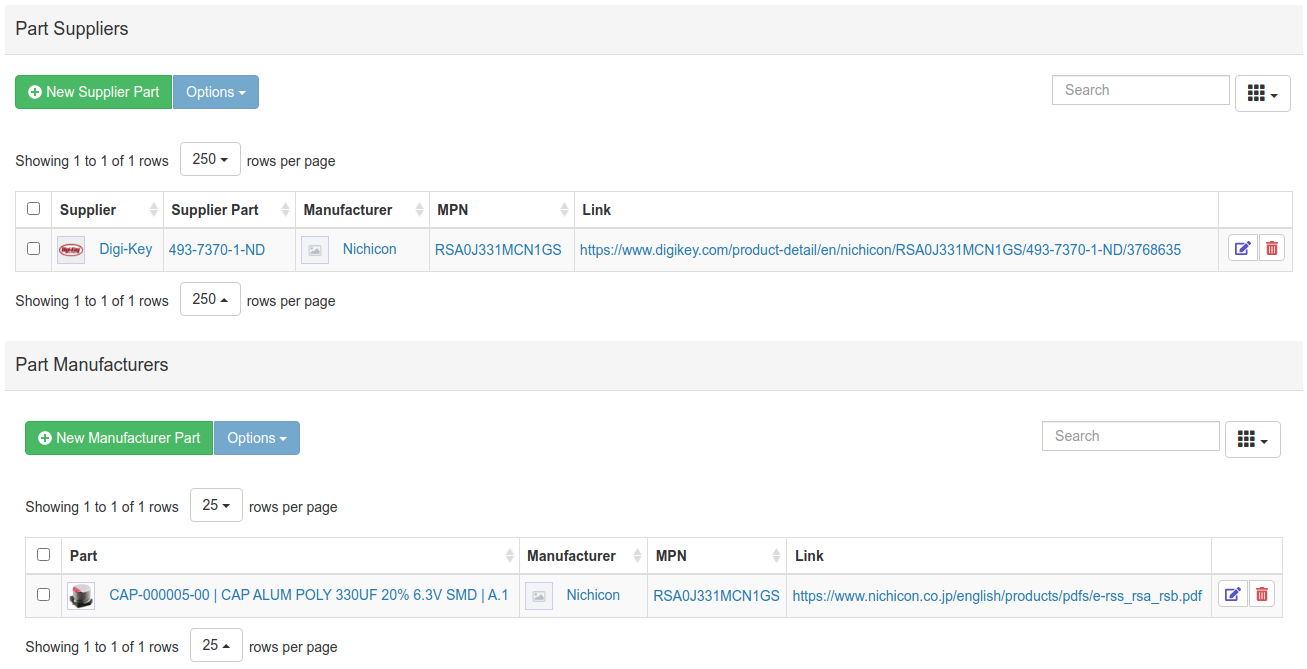
Task: Tick the CAP-000005-00 row checkbox
Action: (44, 595)
